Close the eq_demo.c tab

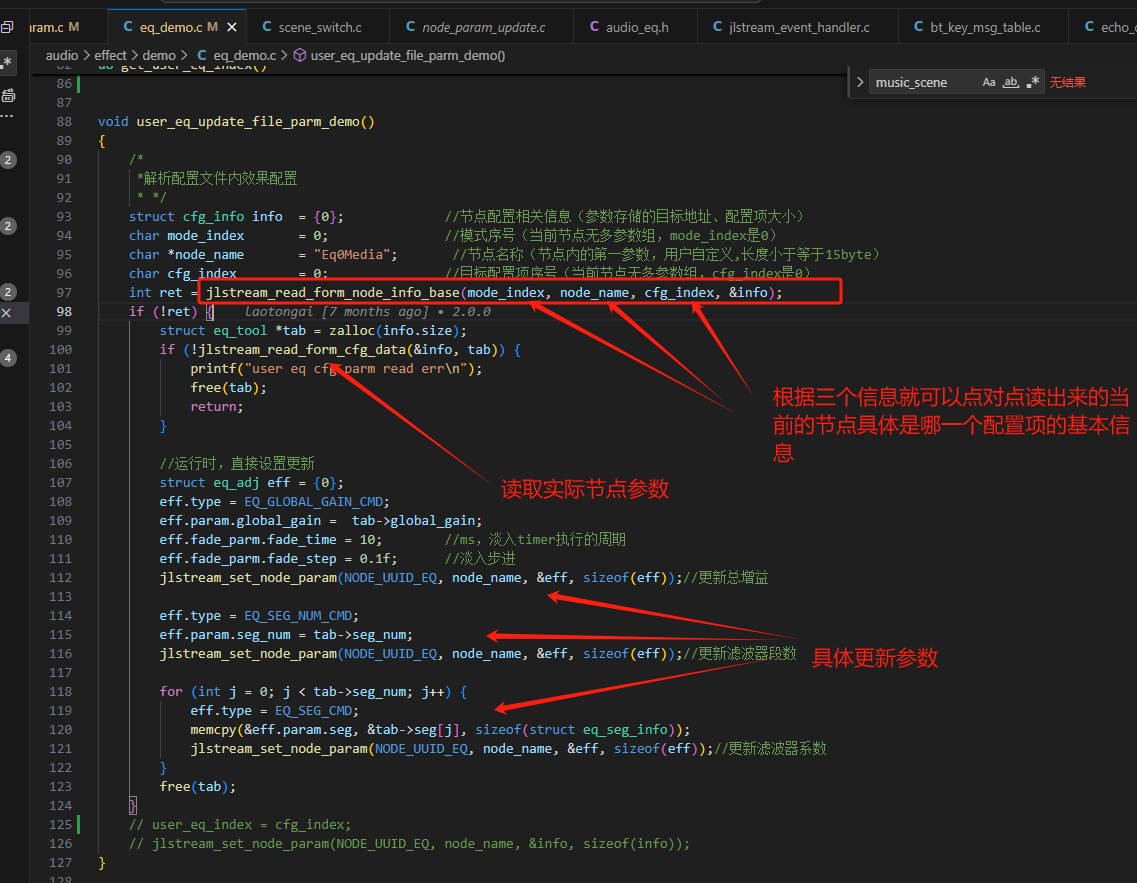232,27
